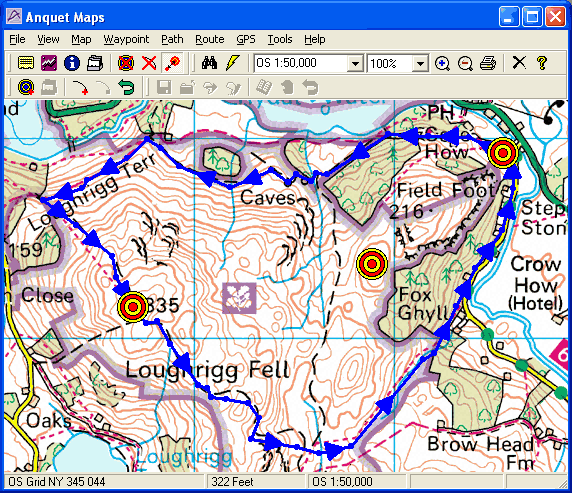
Task: Click the stacked folders icon
Action: click(95, 63)
